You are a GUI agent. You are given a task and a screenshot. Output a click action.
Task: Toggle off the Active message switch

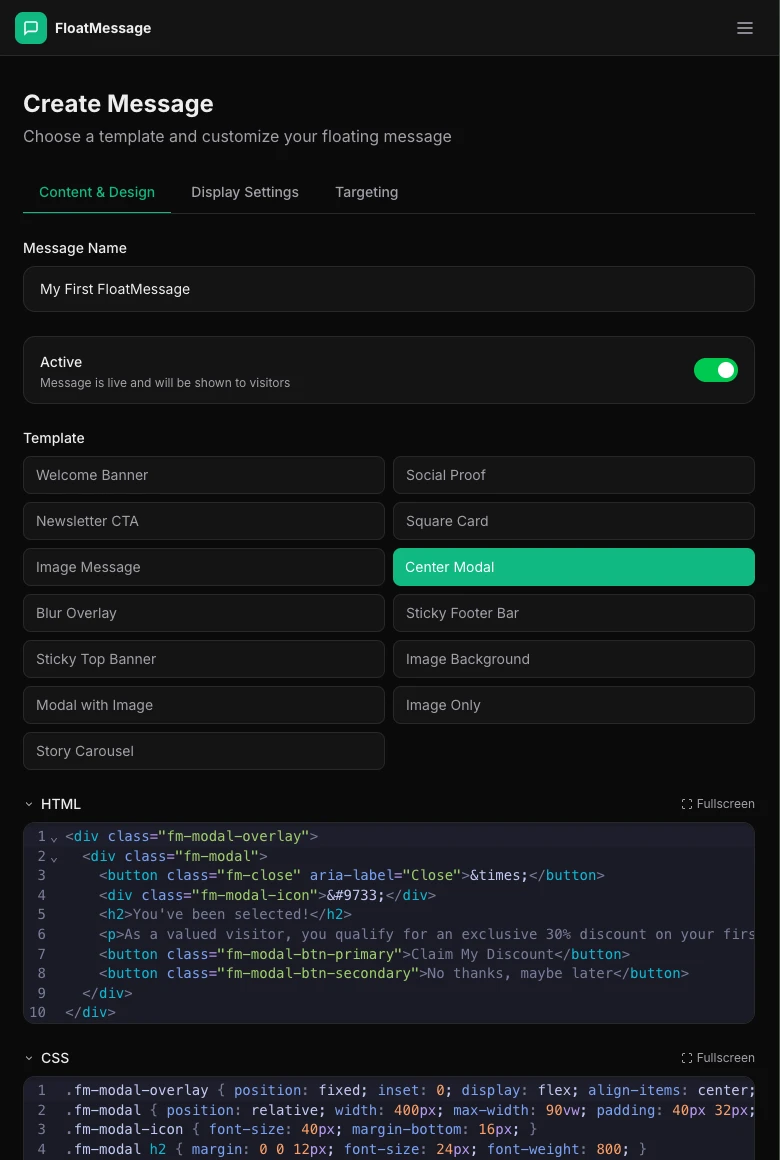(716, 369)
